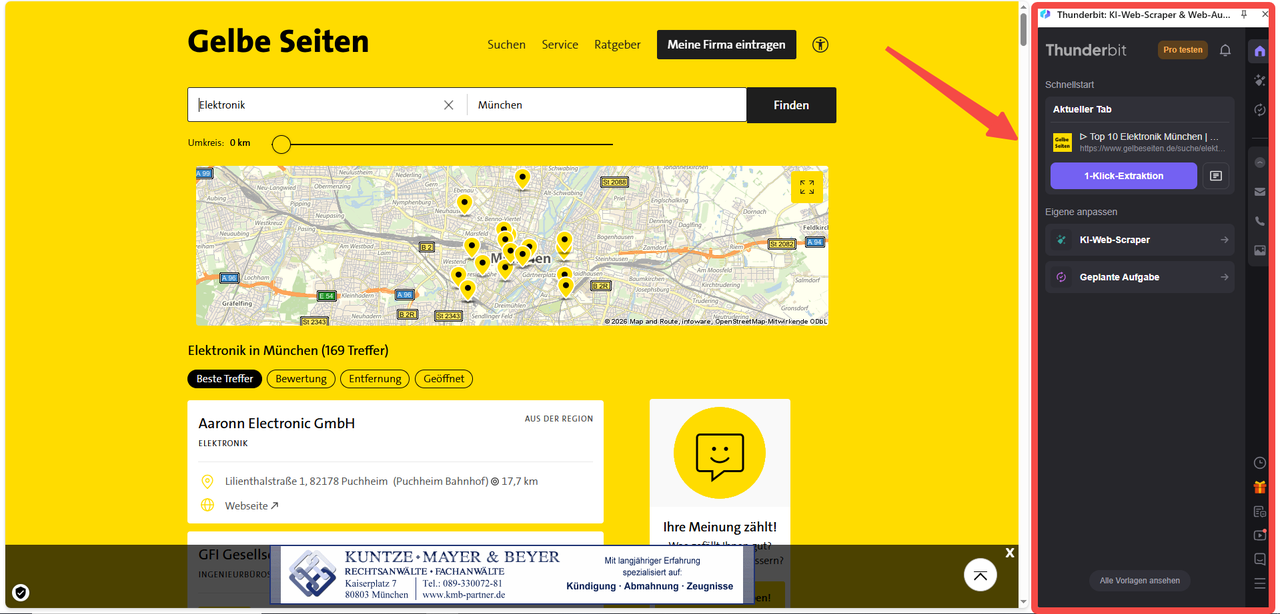Image resolution: width=1280 pixels, height=614 pixels.
Task: Close the Thunderbit side panel
Action: 1265,14
